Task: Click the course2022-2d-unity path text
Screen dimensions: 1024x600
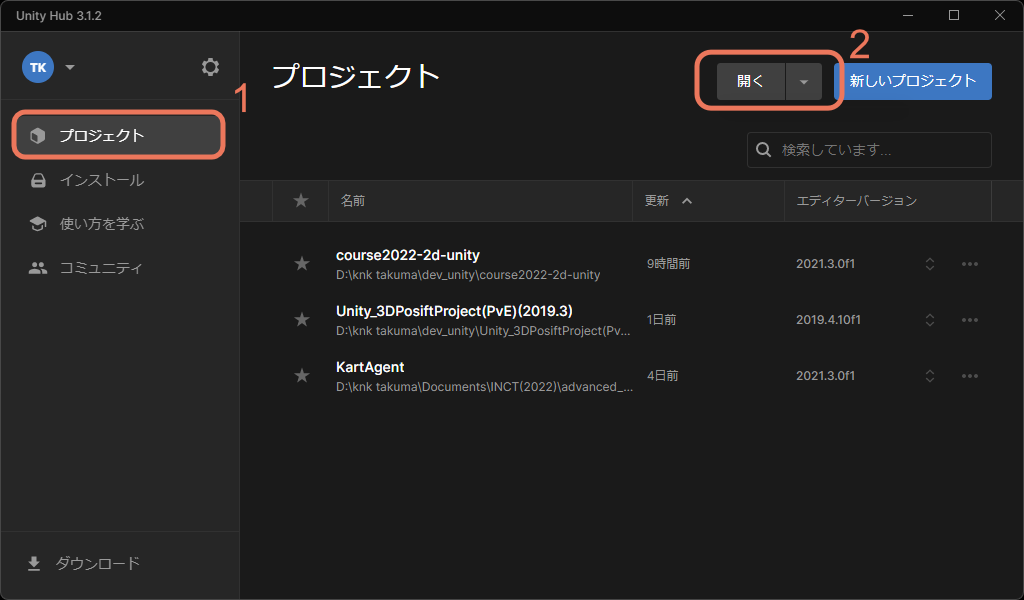Action: pyautogui.click(x=468, y=275)
